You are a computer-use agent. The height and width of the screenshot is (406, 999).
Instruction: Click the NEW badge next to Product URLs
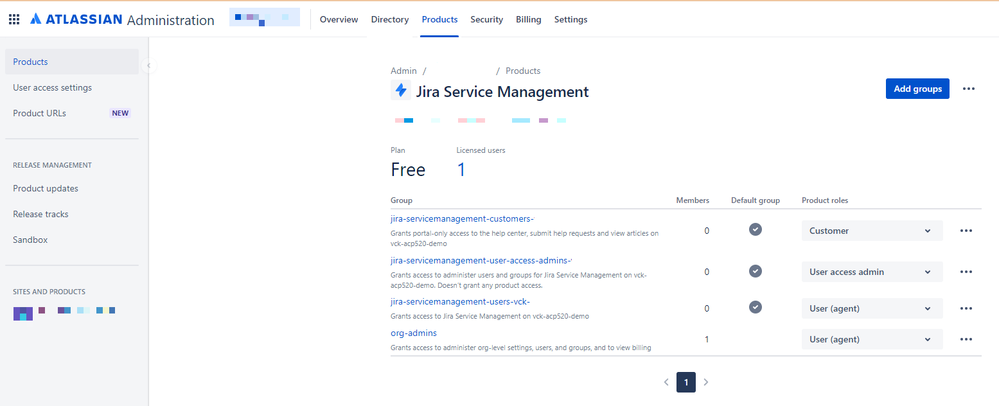120,113
